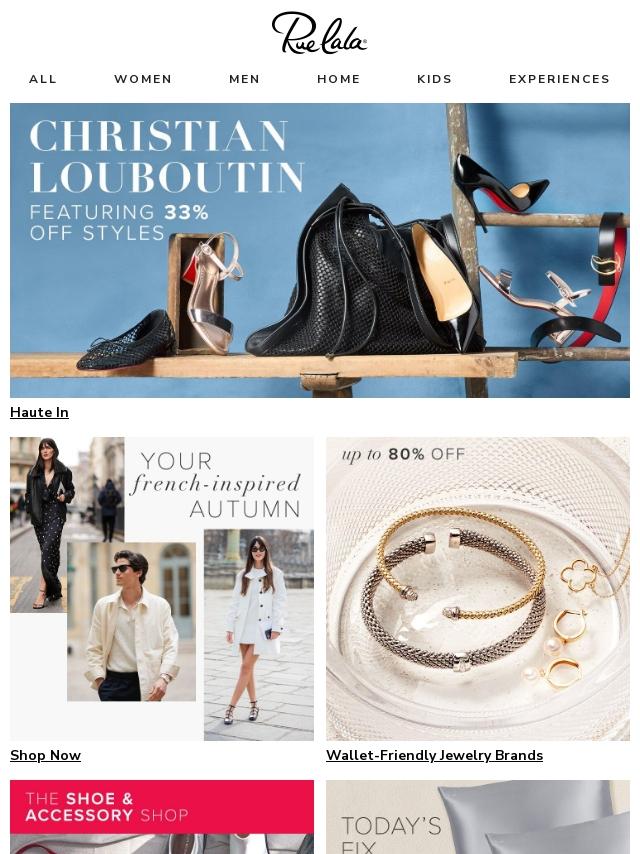Screen dimensions: 640x854
Task: Select the WOMEN menu item
Action: 143,79
